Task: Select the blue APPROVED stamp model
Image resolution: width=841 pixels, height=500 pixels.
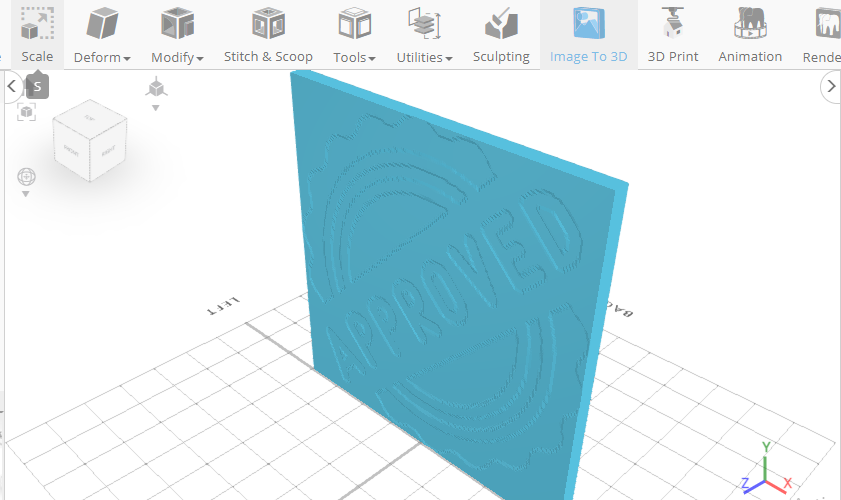Action: [x=456, y=290]
